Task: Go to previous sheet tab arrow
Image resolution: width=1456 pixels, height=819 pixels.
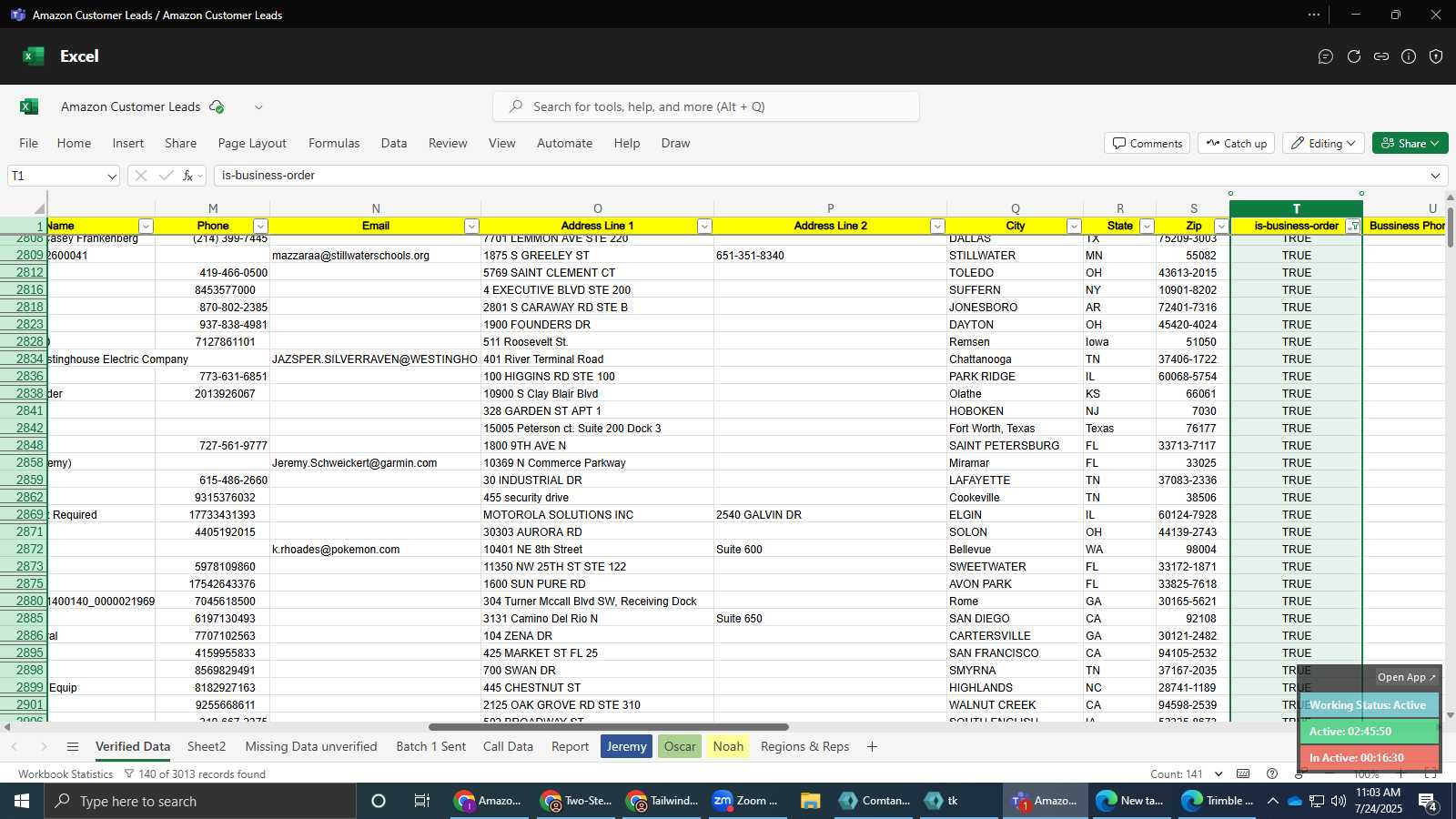Action: (15, 746)
